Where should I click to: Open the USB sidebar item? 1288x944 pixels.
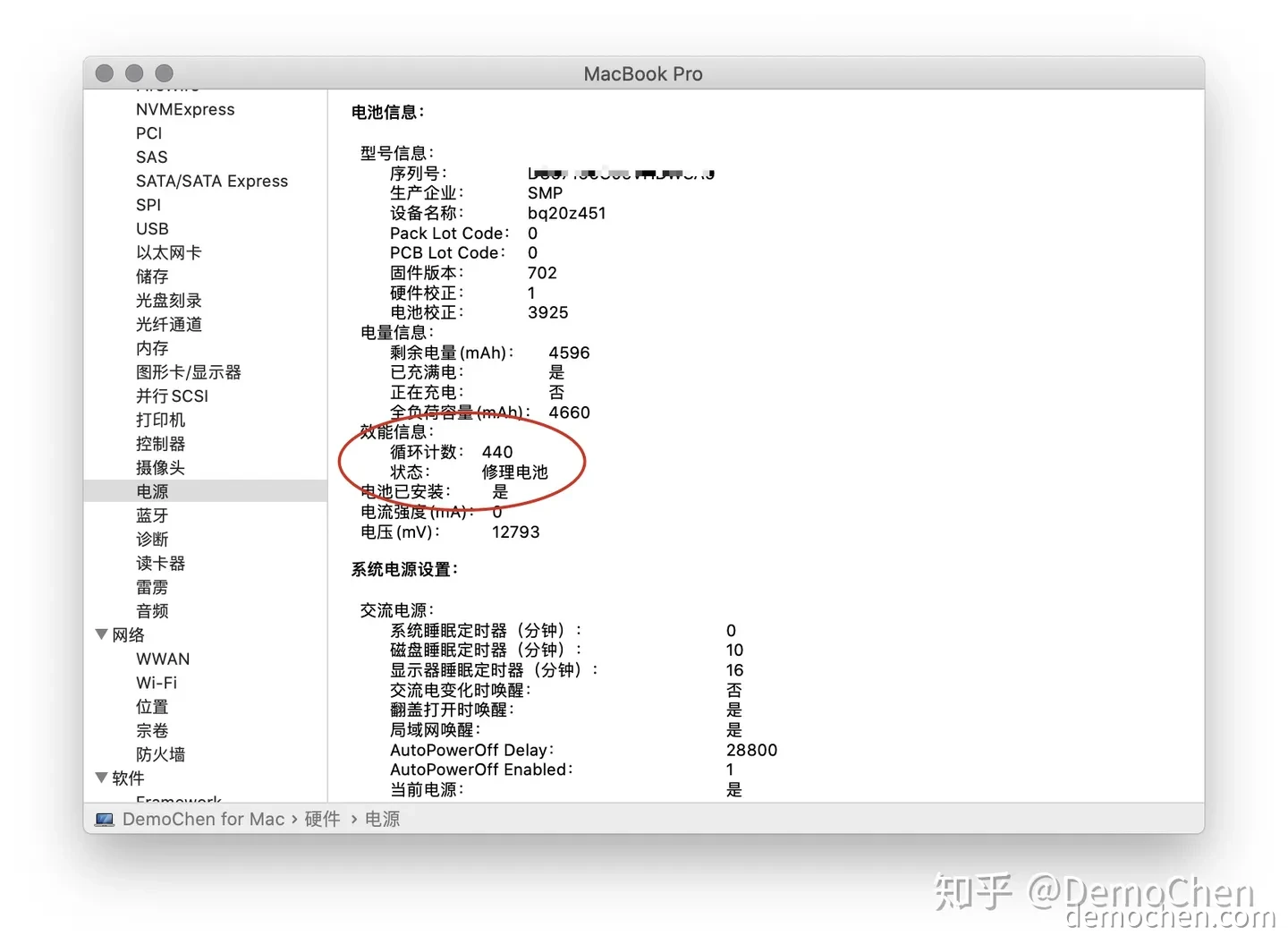[152, 229]
